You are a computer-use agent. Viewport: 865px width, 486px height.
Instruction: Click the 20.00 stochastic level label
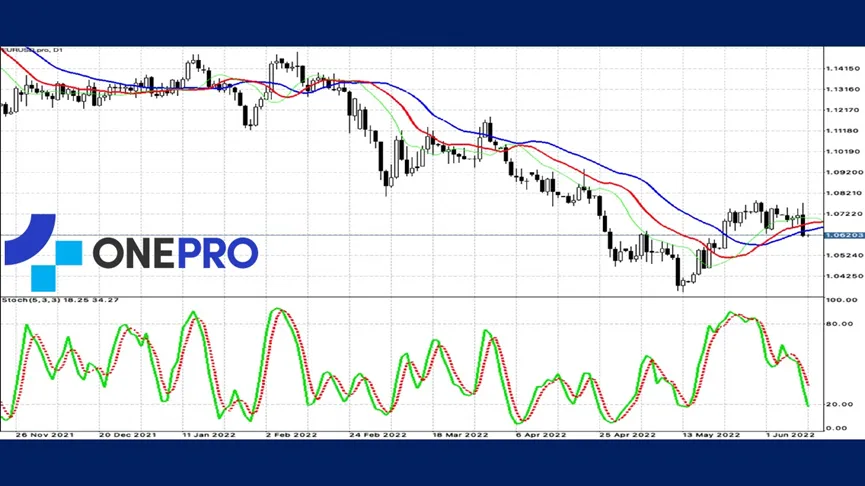click(840, 404)
